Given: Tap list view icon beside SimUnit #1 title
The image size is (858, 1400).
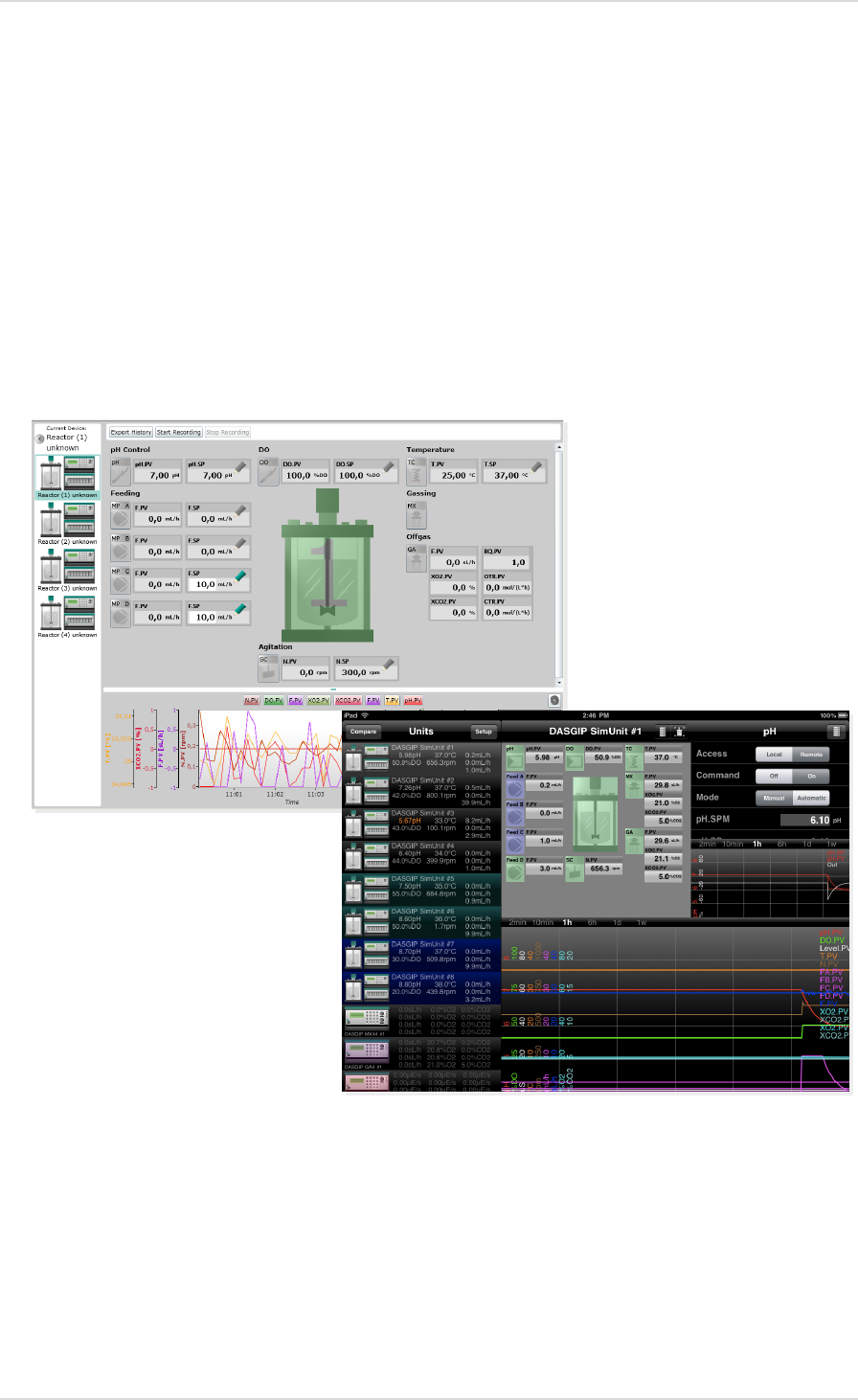Looking at the screenshot, I should pos(662,732).
